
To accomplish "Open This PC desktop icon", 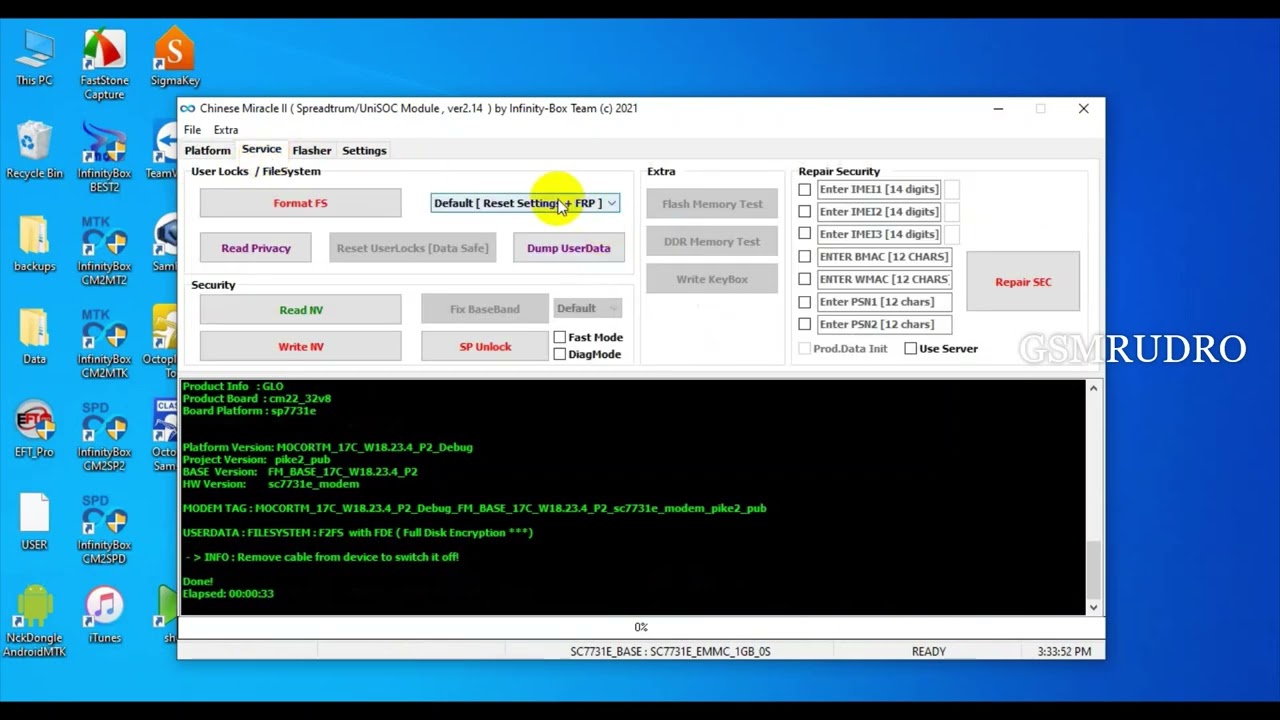I will (x=34, y=58).
